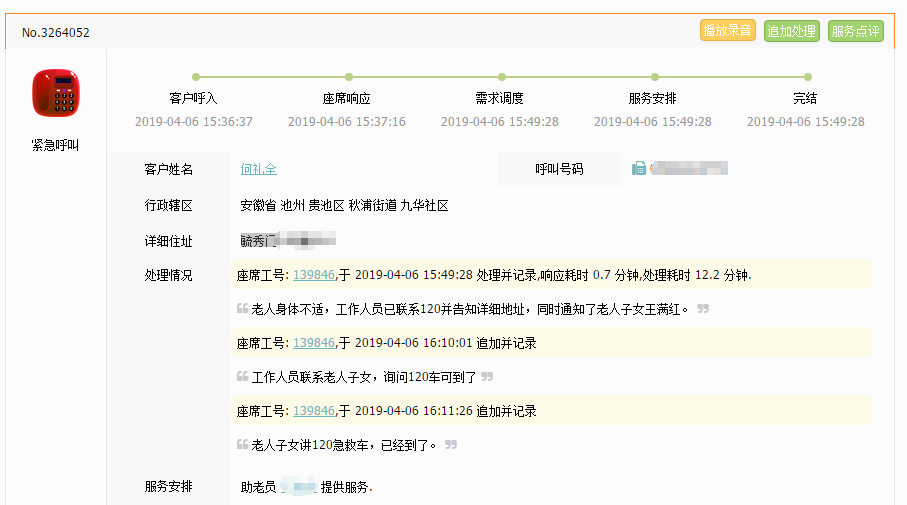Select the 座席响应 timeline dot
The width and height of the screenshot is (907, 505).
pos(349,77)
